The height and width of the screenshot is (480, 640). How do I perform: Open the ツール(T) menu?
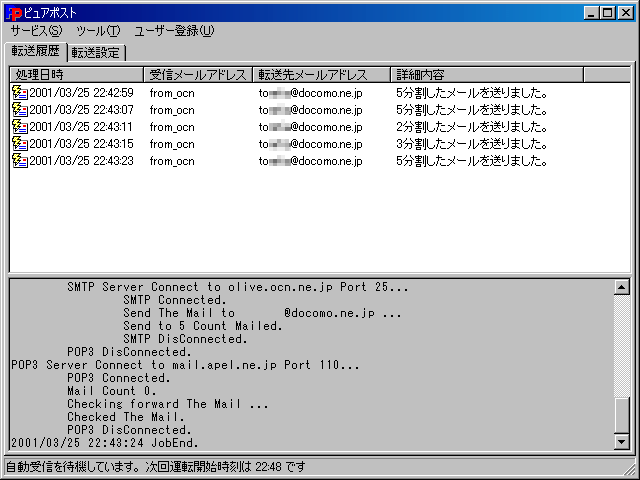(x=97, y=31)
